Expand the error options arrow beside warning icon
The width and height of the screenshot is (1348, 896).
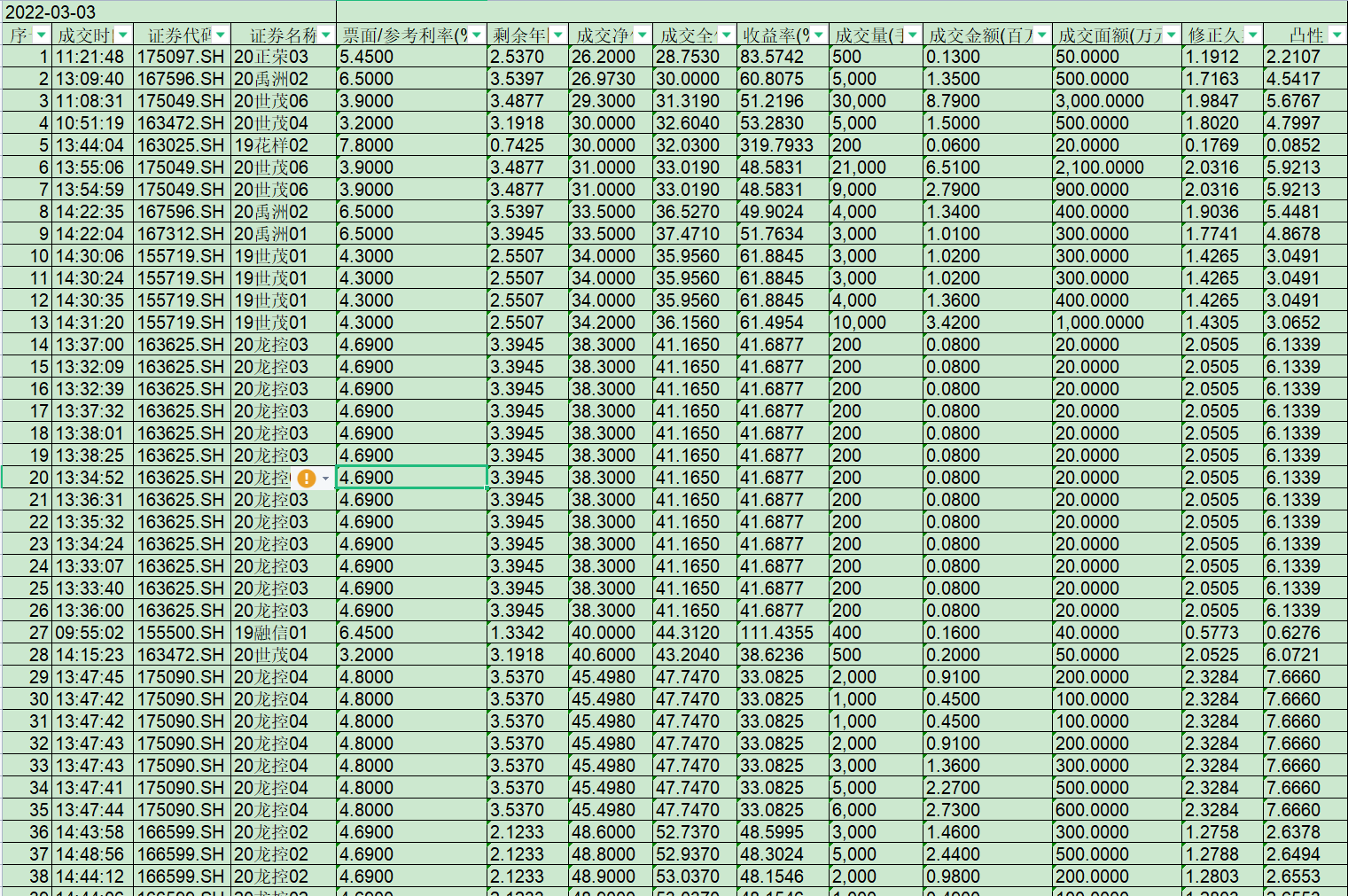326,479
